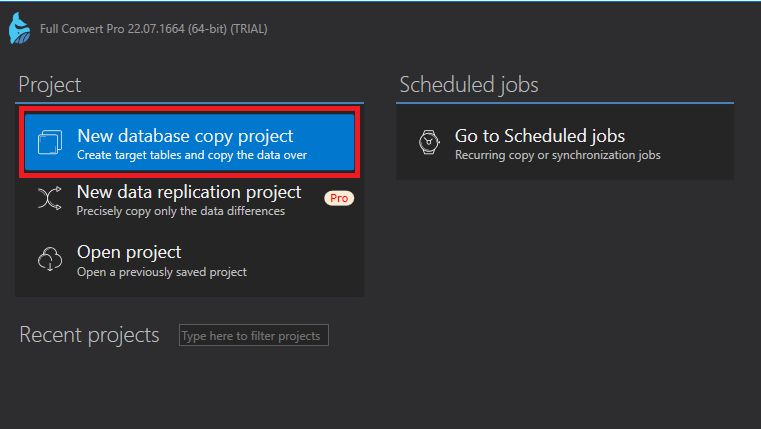Screen dimensions: 761x429
Task: Click the Scheduled jobs section heading
Action: [468, 85]
